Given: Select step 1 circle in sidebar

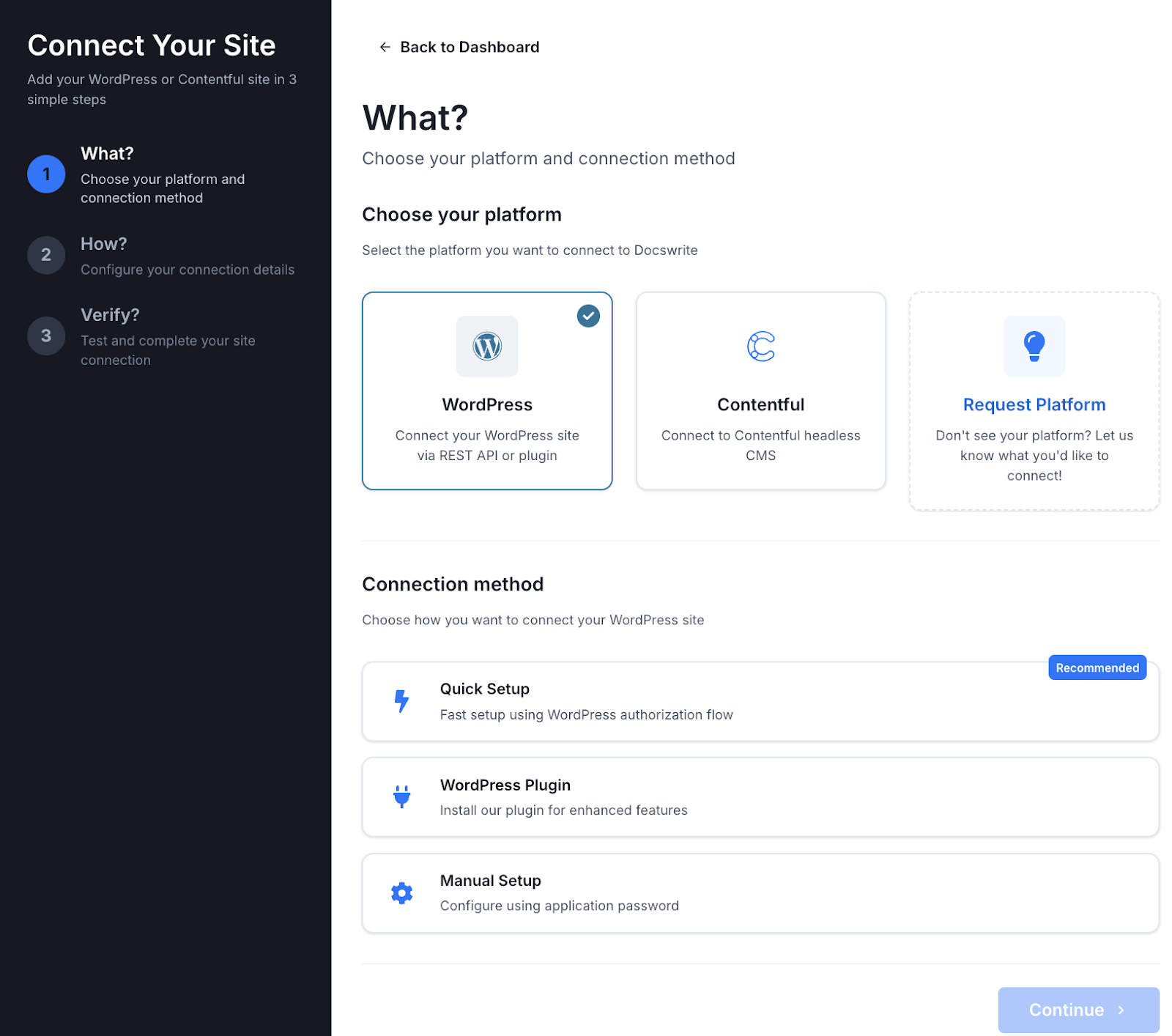Looking at the screenshot, I should click(46, 174).
